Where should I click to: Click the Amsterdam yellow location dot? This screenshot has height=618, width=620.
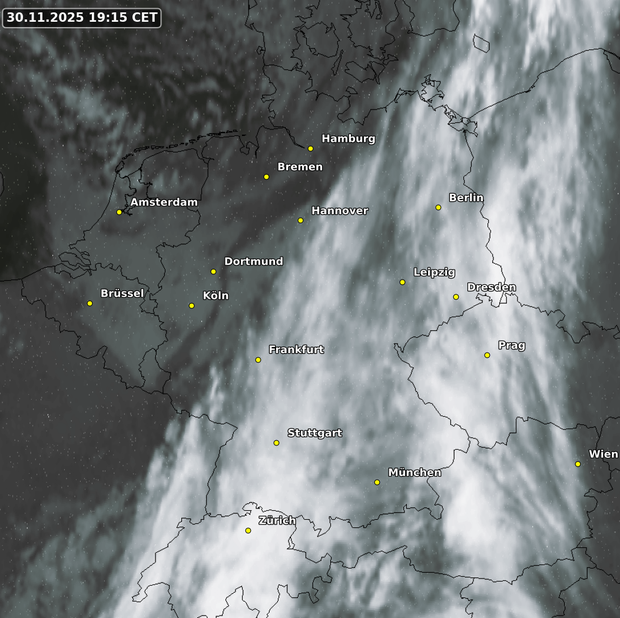[x=119, y=212]
